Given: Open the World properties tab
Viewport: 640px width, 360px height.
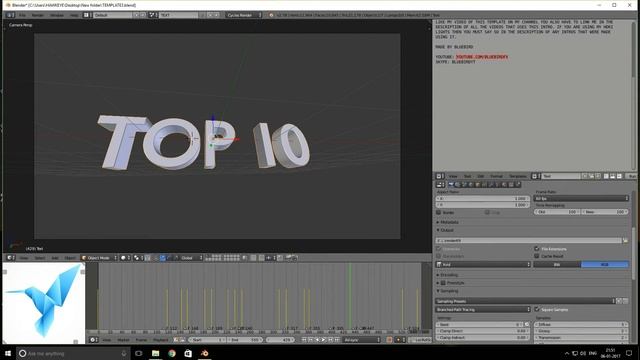Looking at the screenshot, I should (471, 184).
